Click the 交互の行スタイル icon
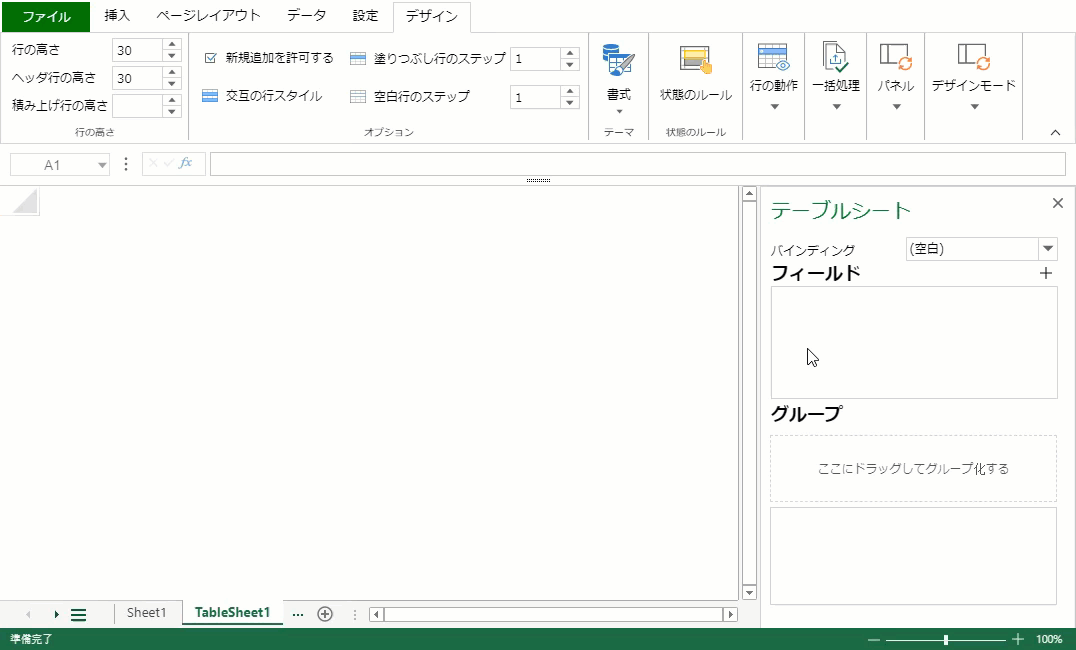 (210, 96)
